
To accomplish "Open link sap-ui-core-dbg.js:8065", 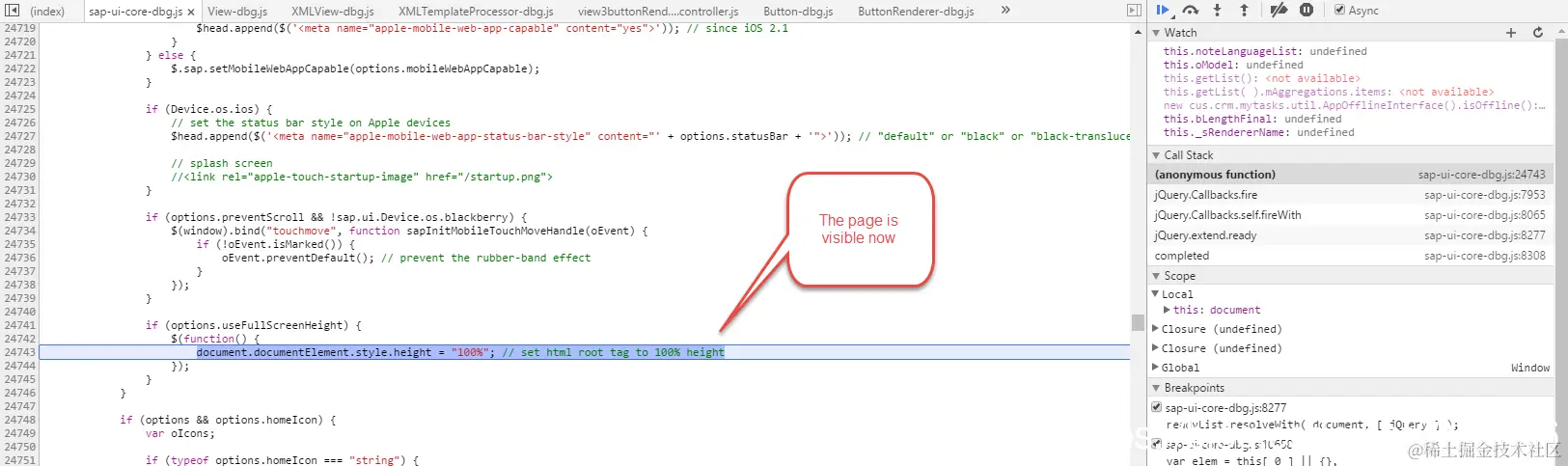I will pyautogui.click(x=1485, y=215).
